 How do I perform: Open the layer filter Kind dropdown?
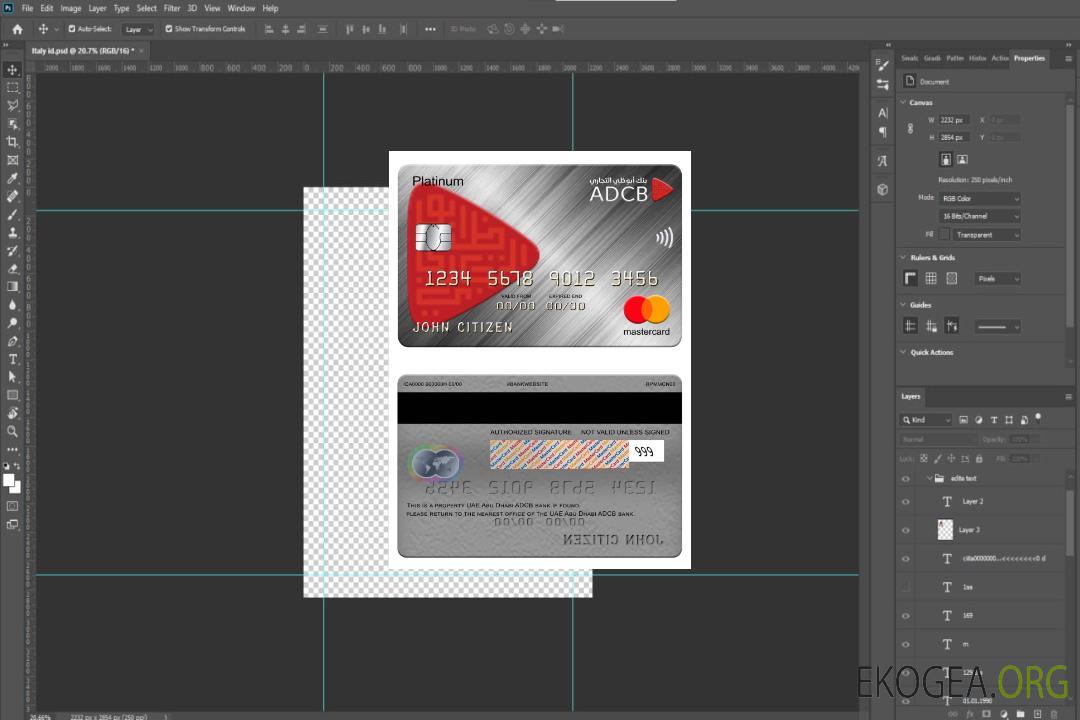point(926,420)
